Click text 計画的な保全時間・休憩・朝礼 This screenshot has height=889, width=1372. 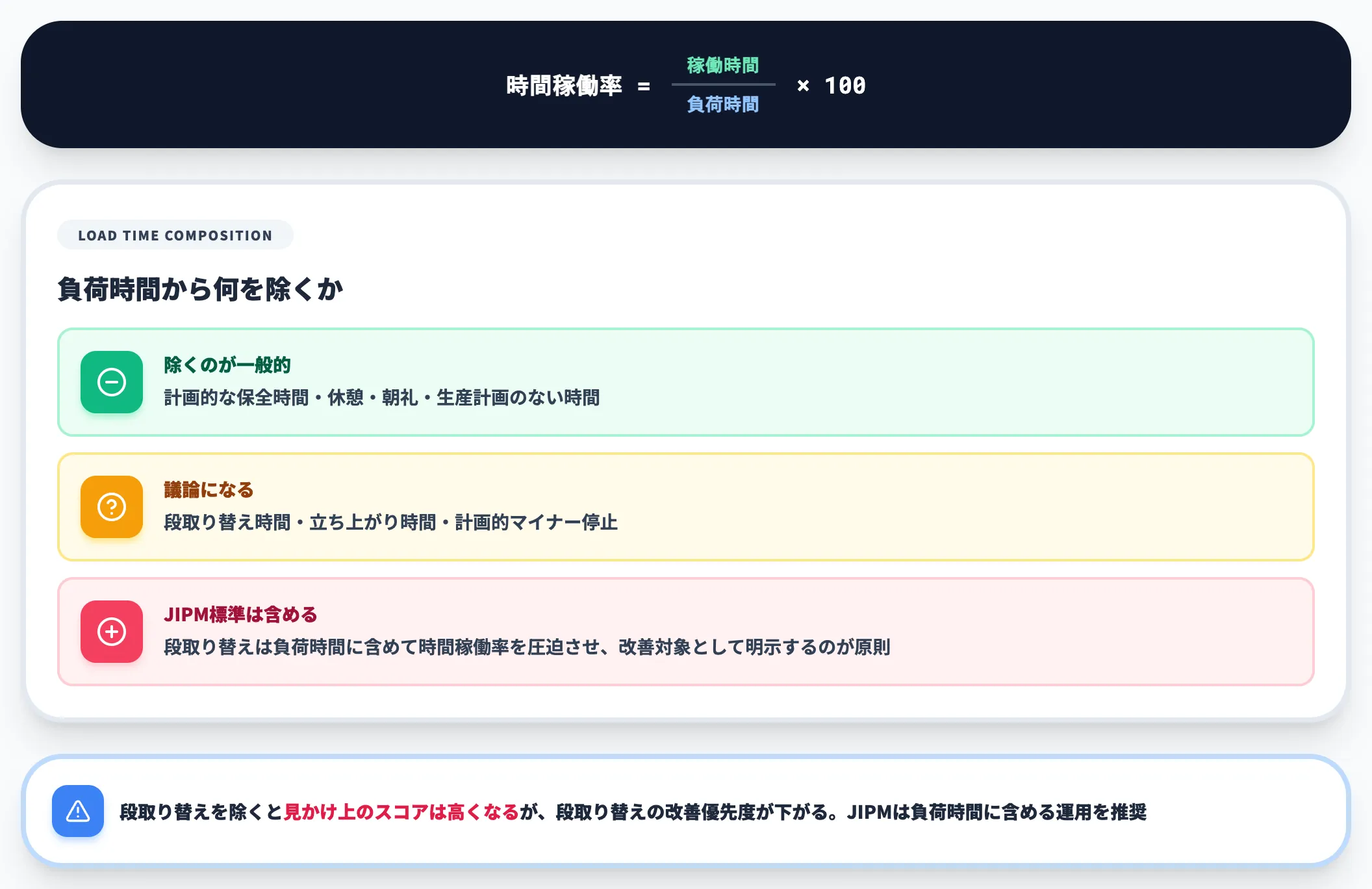291,398
